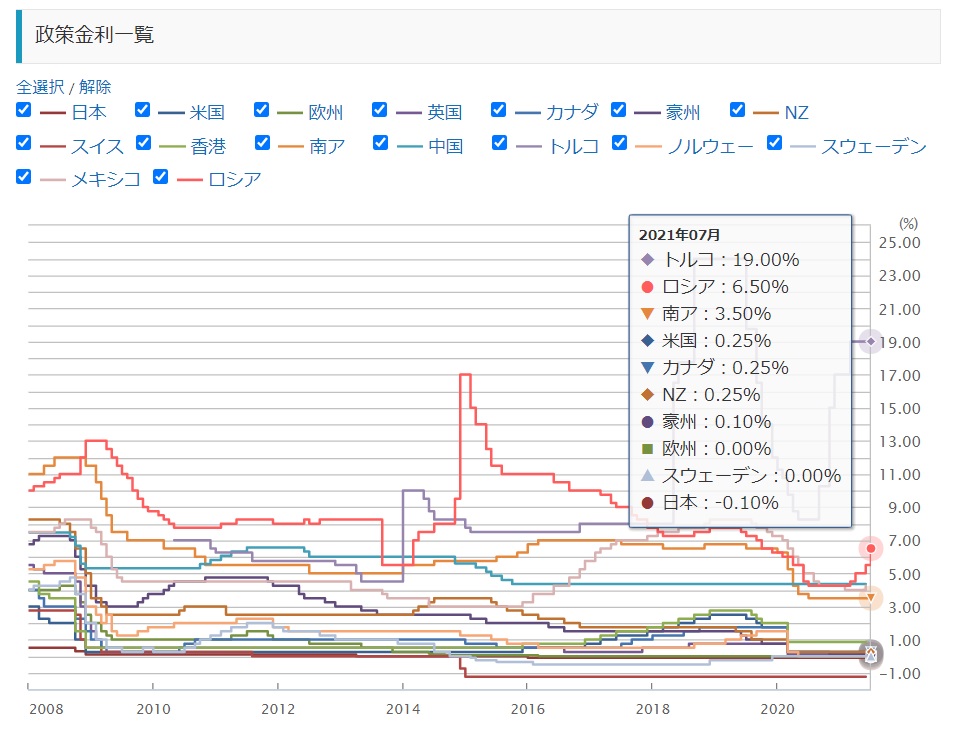Click the 香港 legend label
This screenshot has height=731, width=953.
tap(208, 146)
